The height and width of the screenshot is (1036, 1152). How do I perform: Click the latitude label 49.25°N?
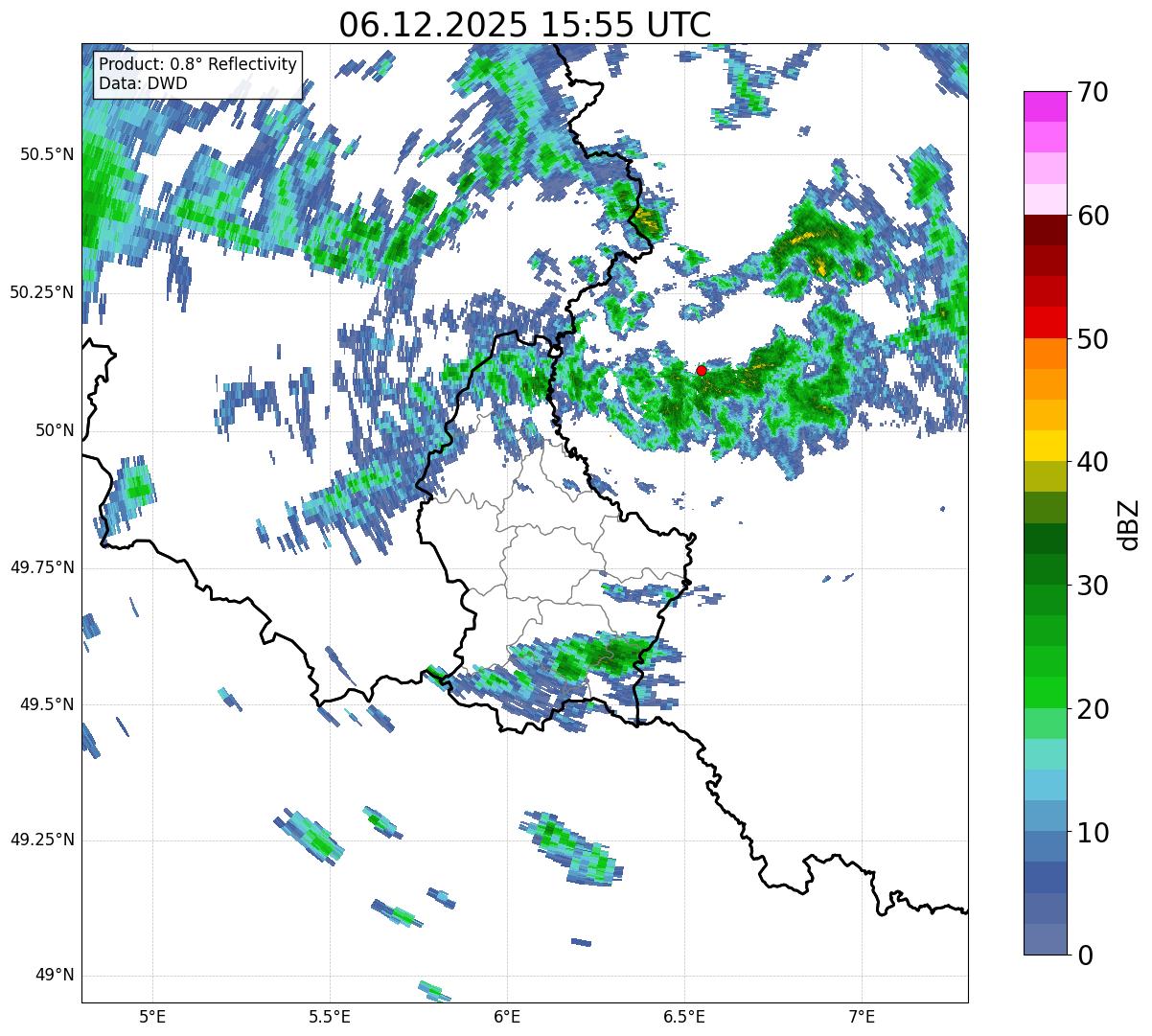click(42, 840)
